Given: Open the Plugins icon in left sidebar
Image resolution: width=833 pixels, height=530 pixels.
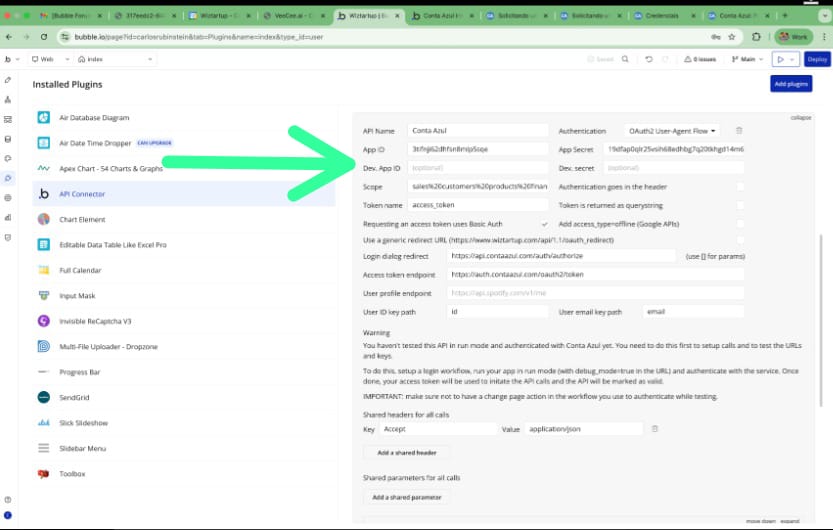Looking at the screenshot, I should coord(7,178).
